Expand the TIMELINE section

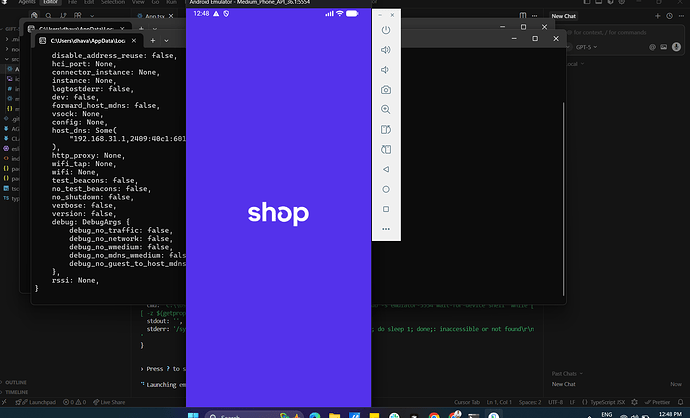[x=16, y=392]
